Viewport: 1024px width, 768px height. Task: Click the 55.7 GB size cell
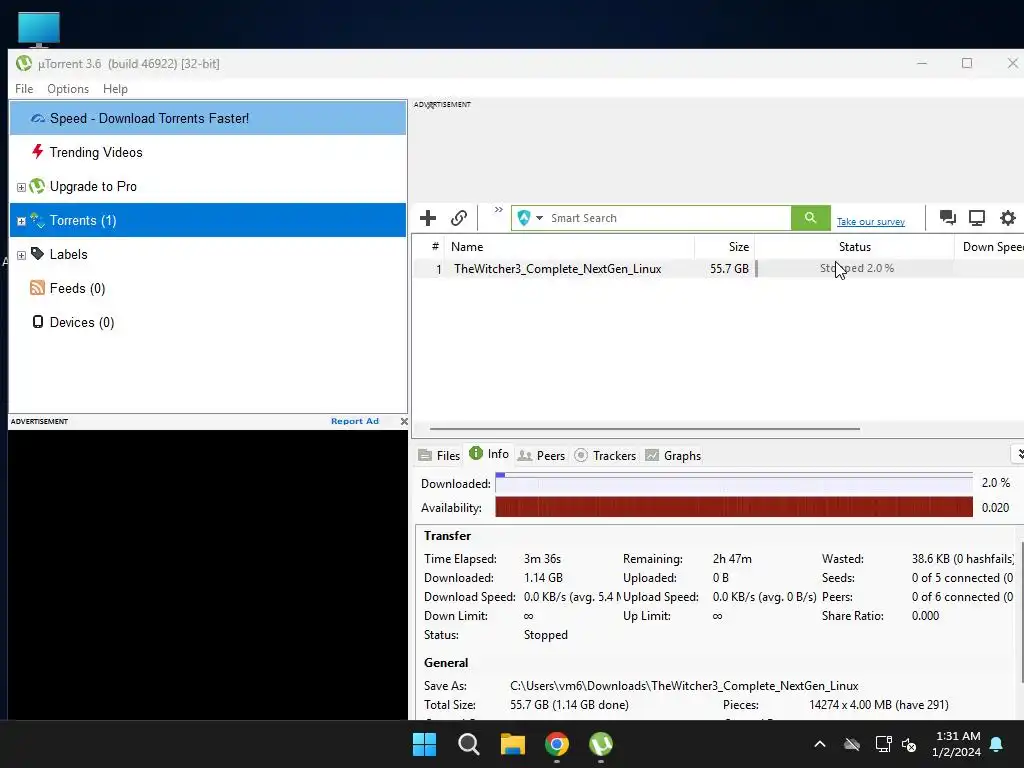pos(729,269)
